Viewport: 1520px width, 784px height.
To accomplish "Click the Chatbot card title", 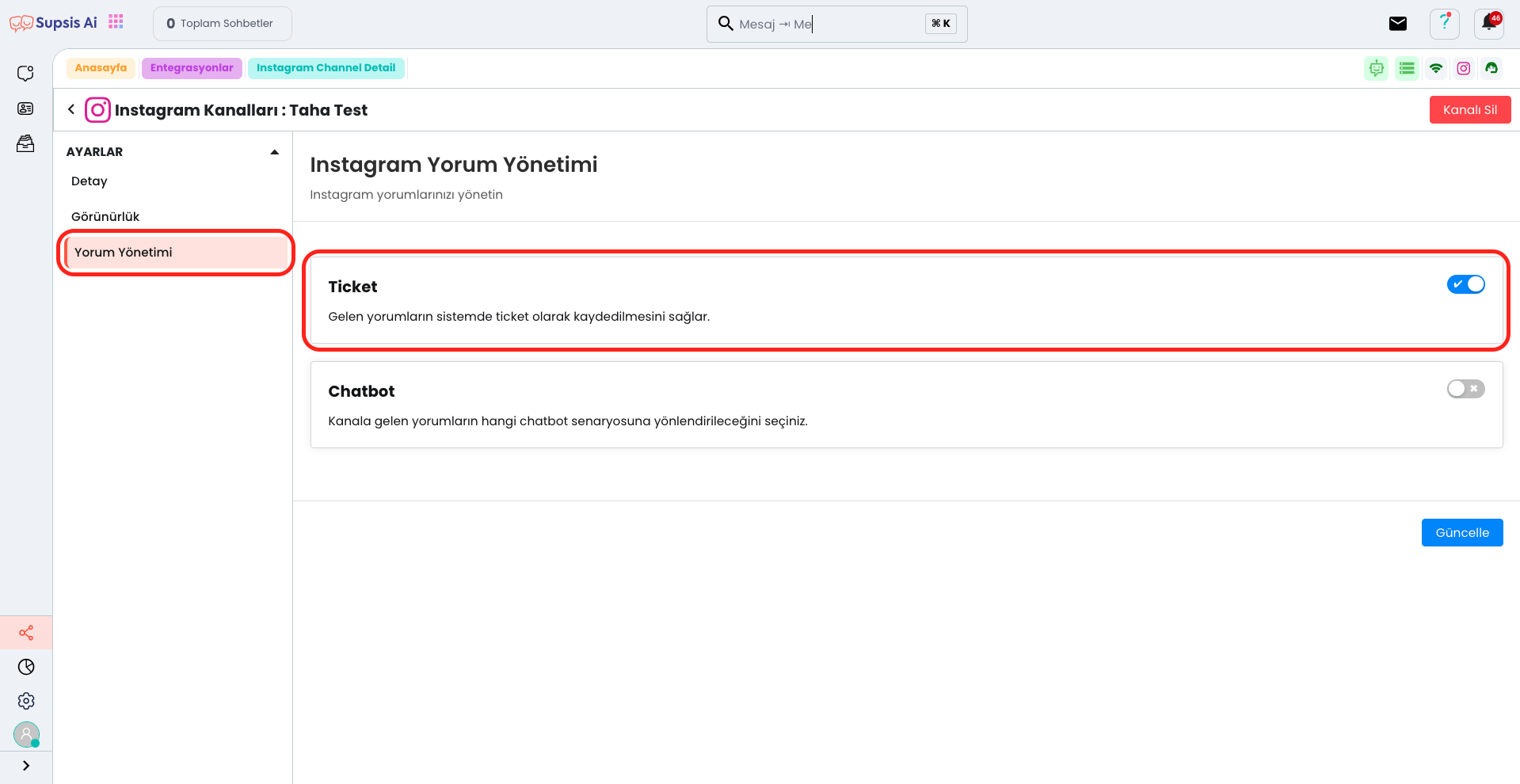I will pos(361,391).
